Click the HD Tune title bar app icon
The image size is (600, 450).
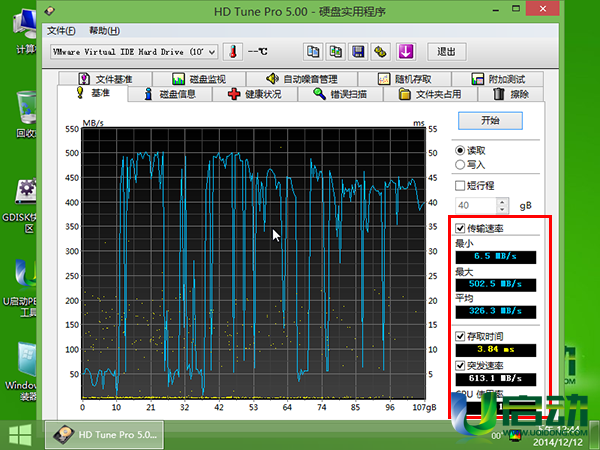coord(50,11)
